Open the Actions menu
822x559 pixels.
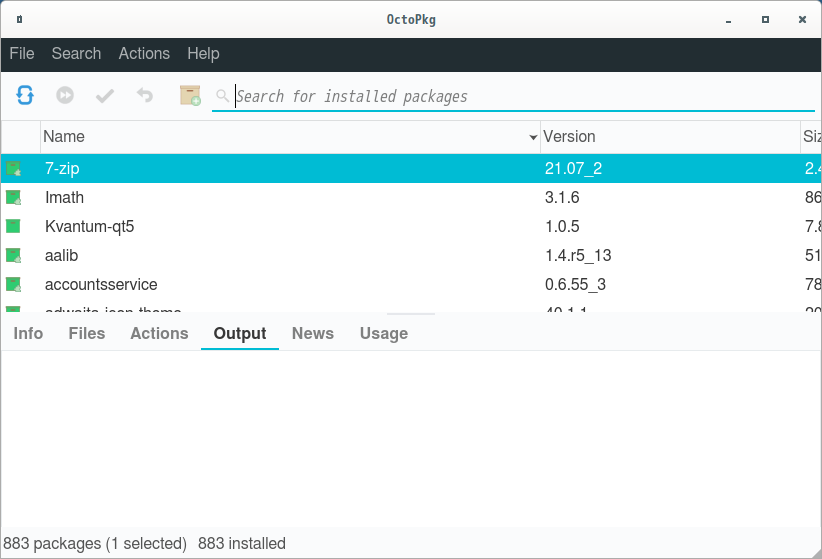click(x=144, y=53)
